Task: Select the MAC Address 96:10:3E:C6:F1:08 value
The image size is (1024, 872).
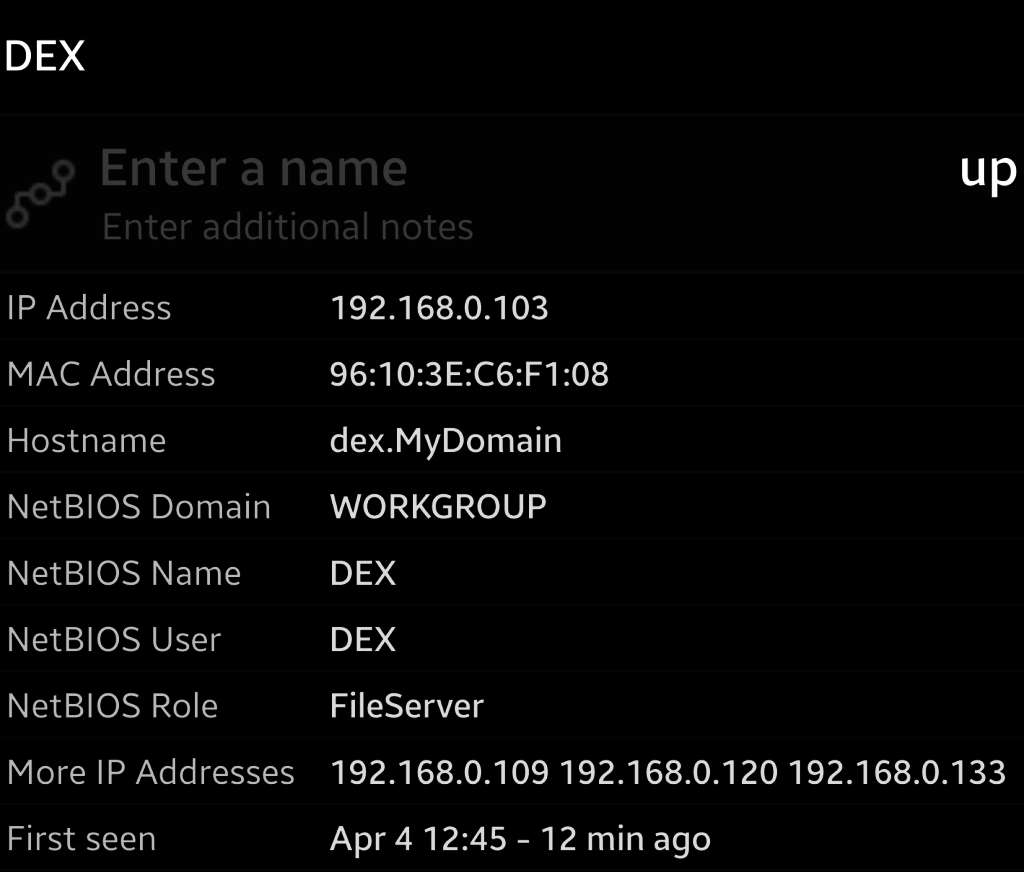Action: (x=469, y=374)
